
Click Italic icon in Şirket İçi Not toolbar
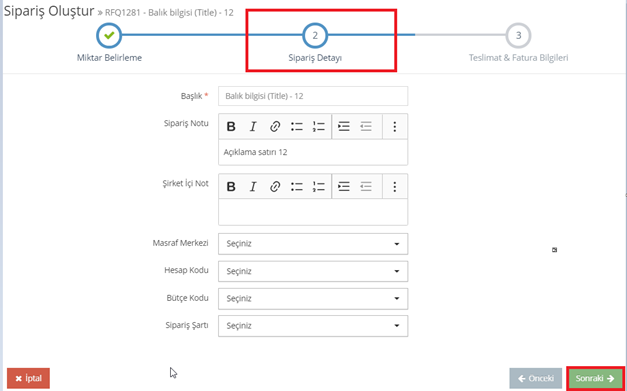253,186
